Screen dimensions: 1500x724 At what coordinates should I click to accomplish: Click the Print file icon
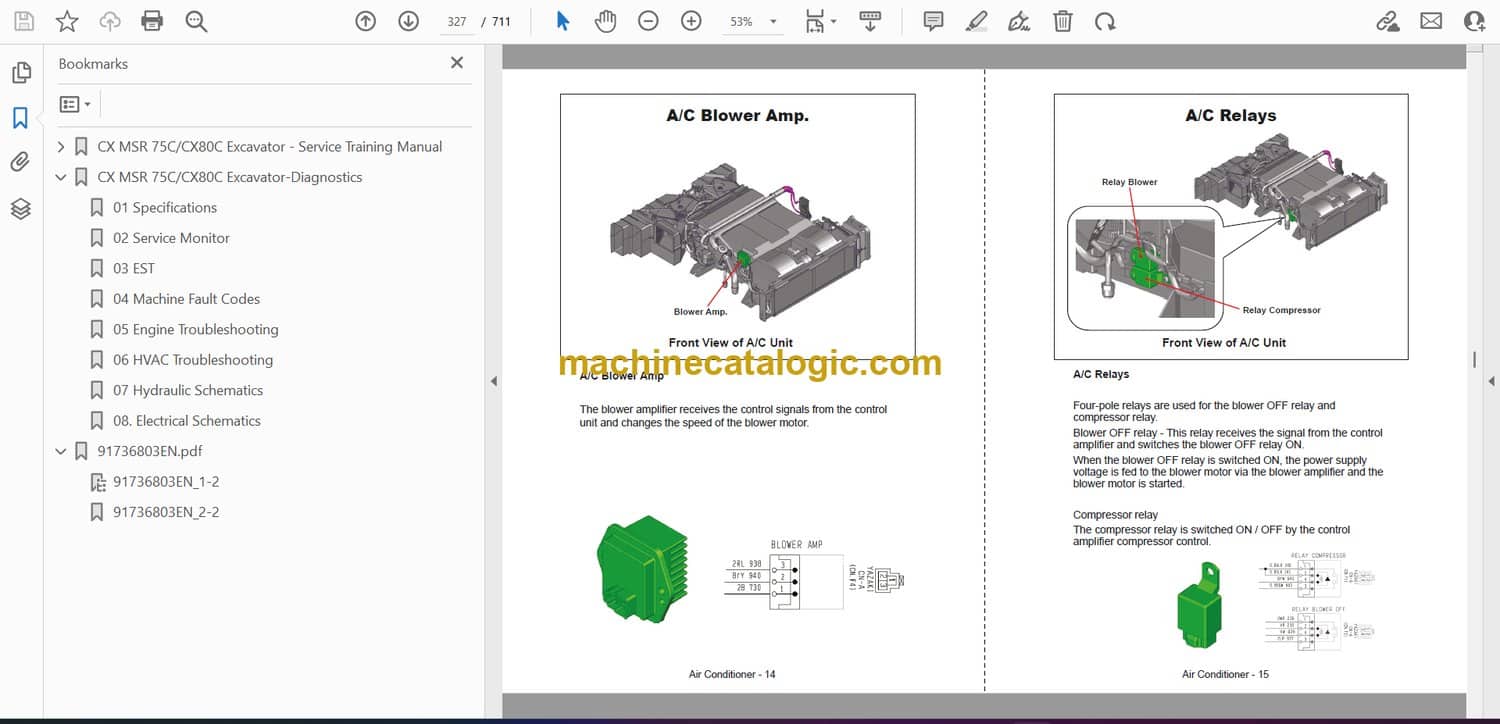[x=152, y=21]
